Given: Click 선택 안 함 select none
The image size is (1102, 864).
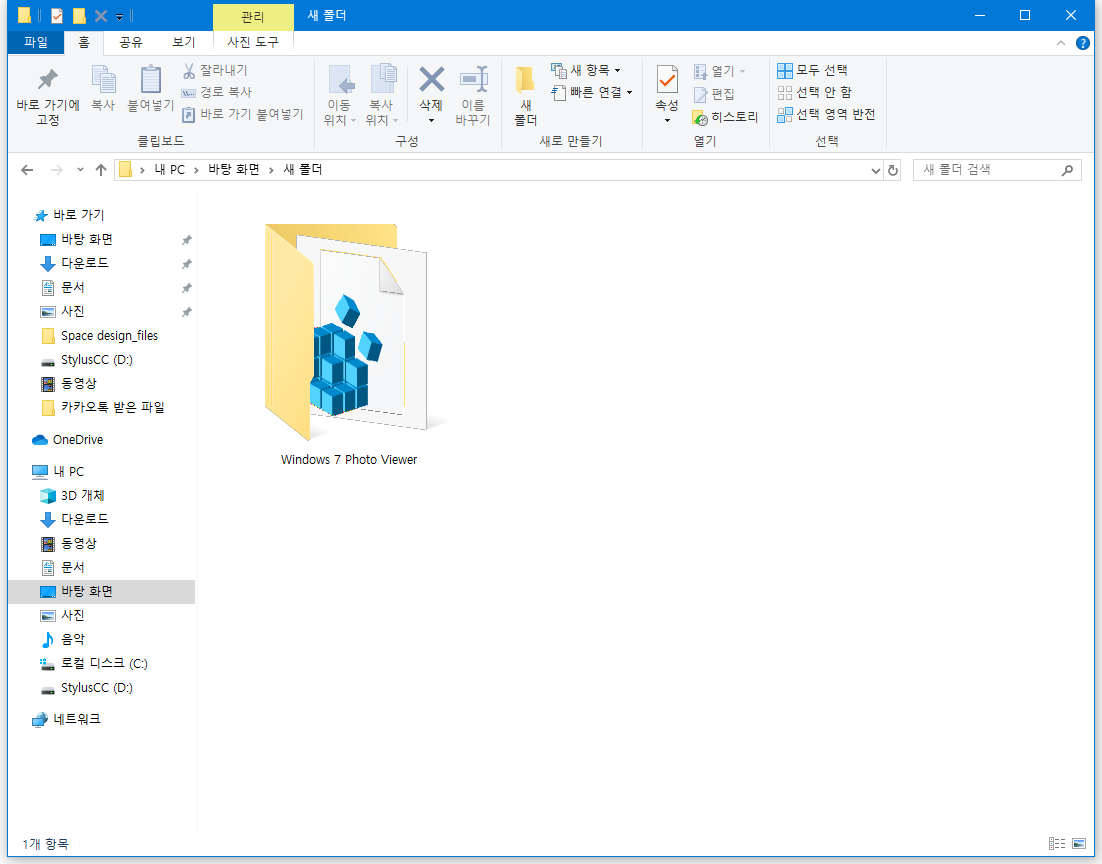Looking at the screenshot, I should (x=815, y=92).
